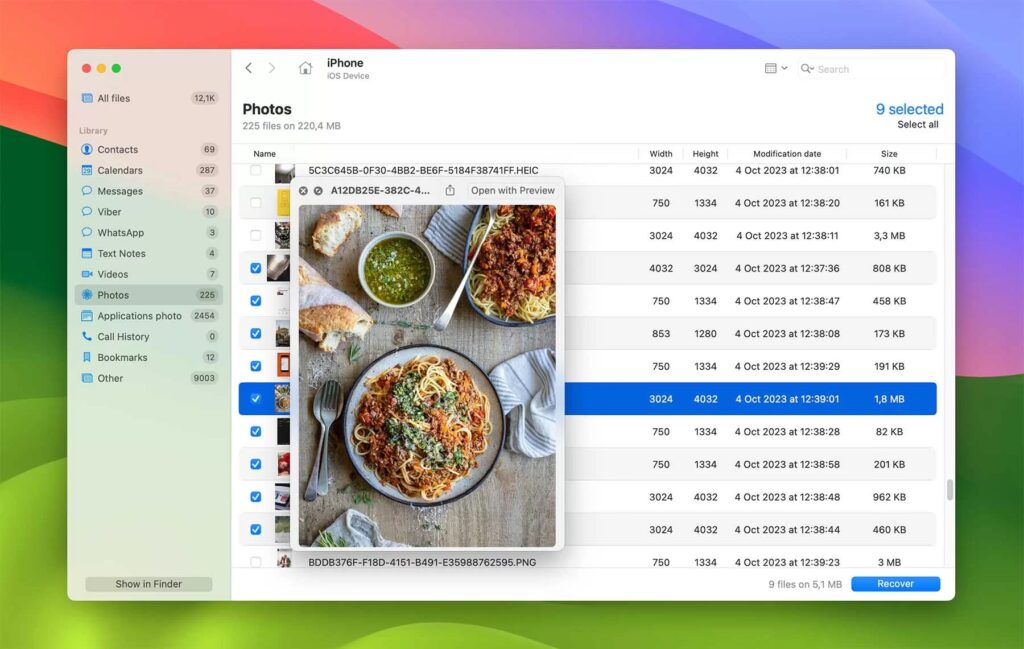Image resolution: width=1024 pixels, height=649 pixels.
Task: Click the share icon in preview popup
Action: click(450, 190)
